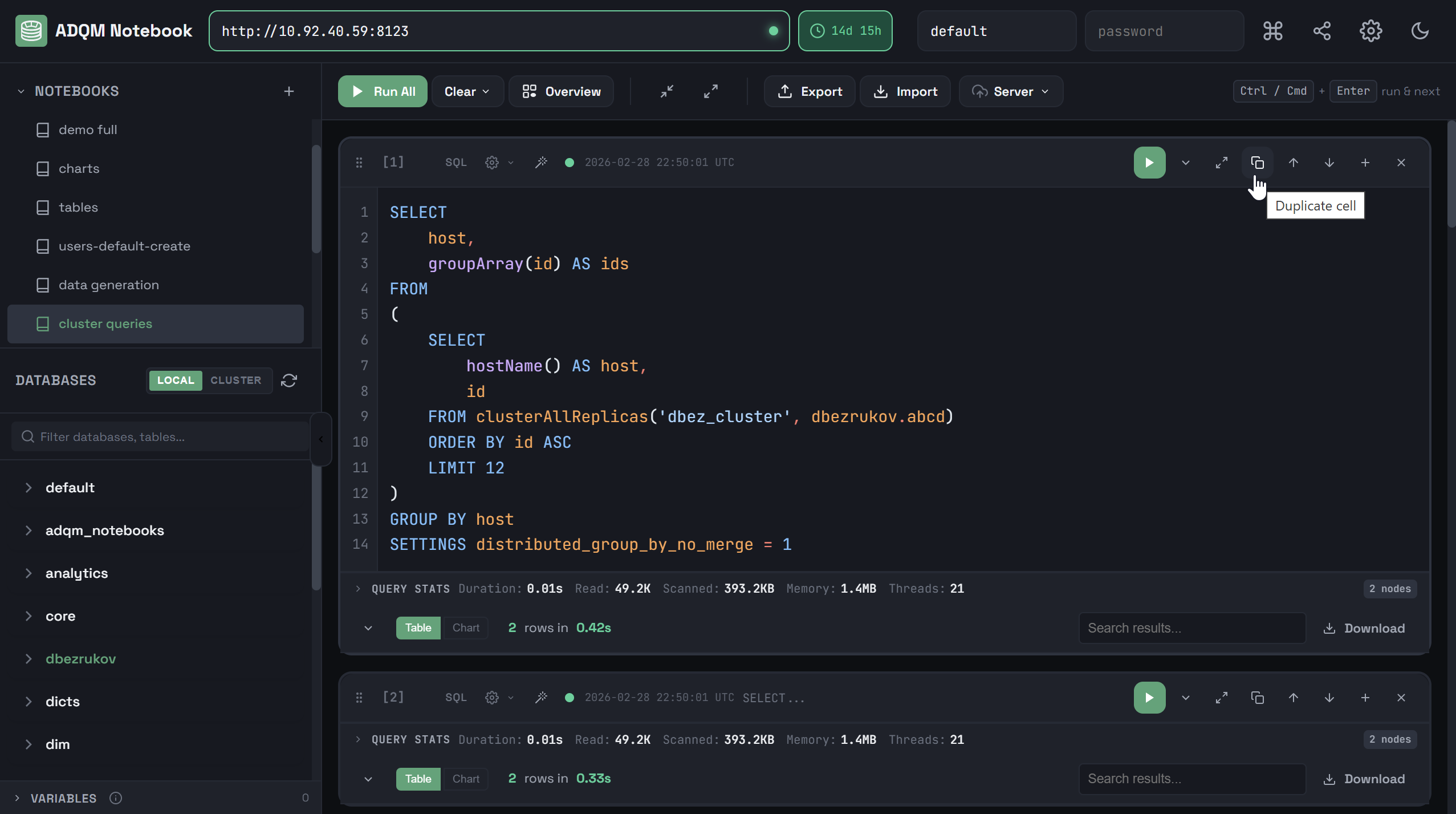The width and height of the screenshot is (1456, 814).
Task: Grab the drag handle of cell [1]
Action: click(359, 163)
